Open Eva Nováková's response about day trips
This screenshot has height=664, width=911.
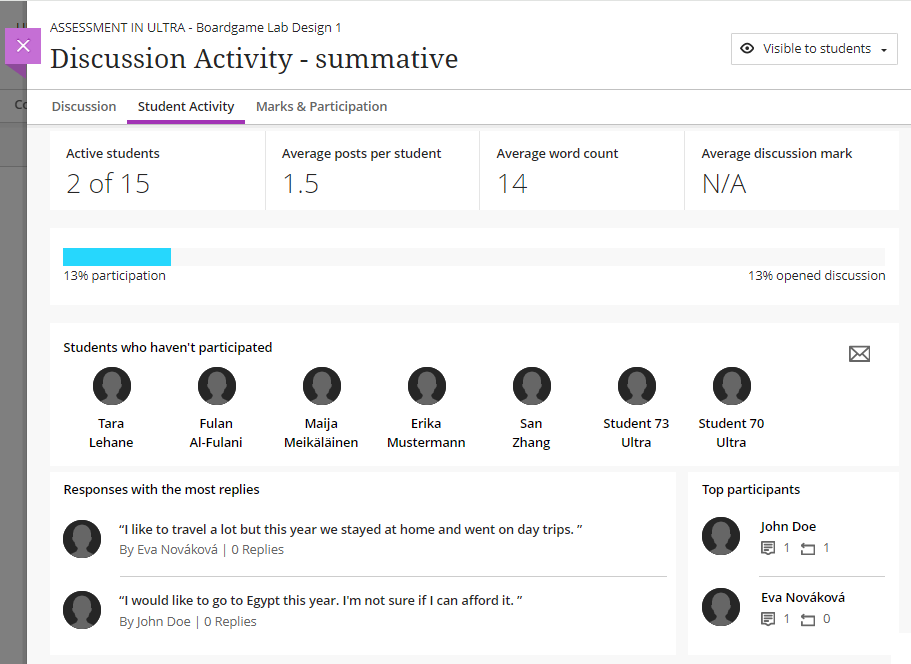click(x=350, y=529)
